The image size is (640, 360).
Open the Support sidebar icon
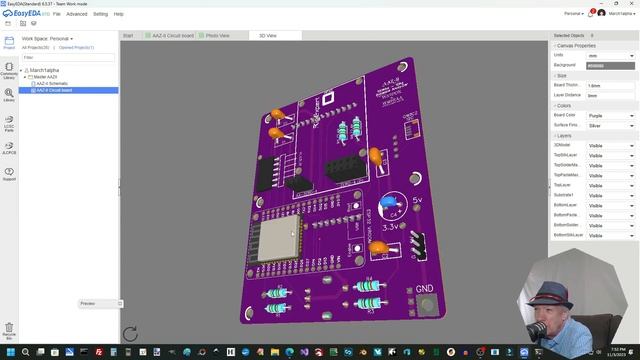tap(9, 174)
